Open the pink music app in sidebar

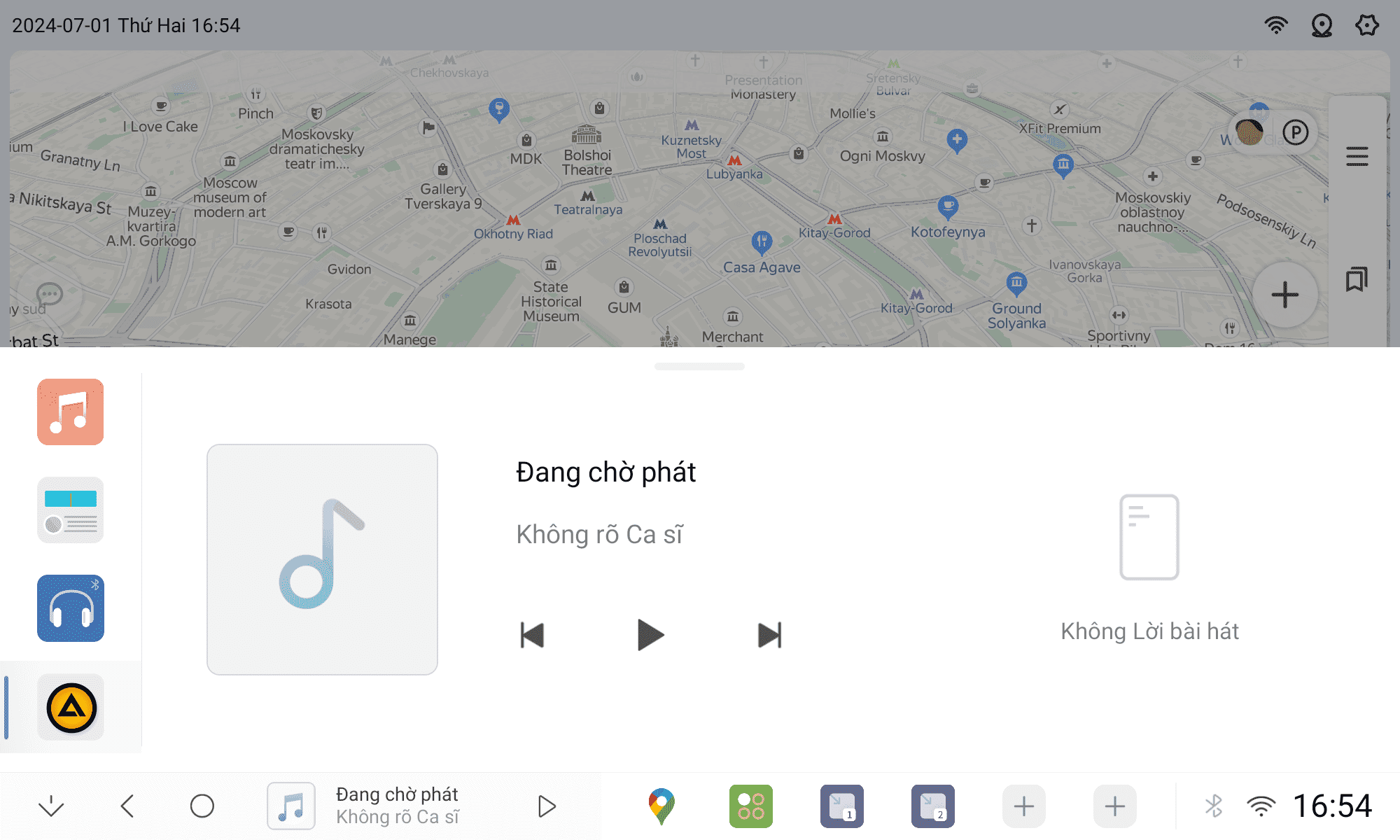pyautogui.click(x=70, y=412)
